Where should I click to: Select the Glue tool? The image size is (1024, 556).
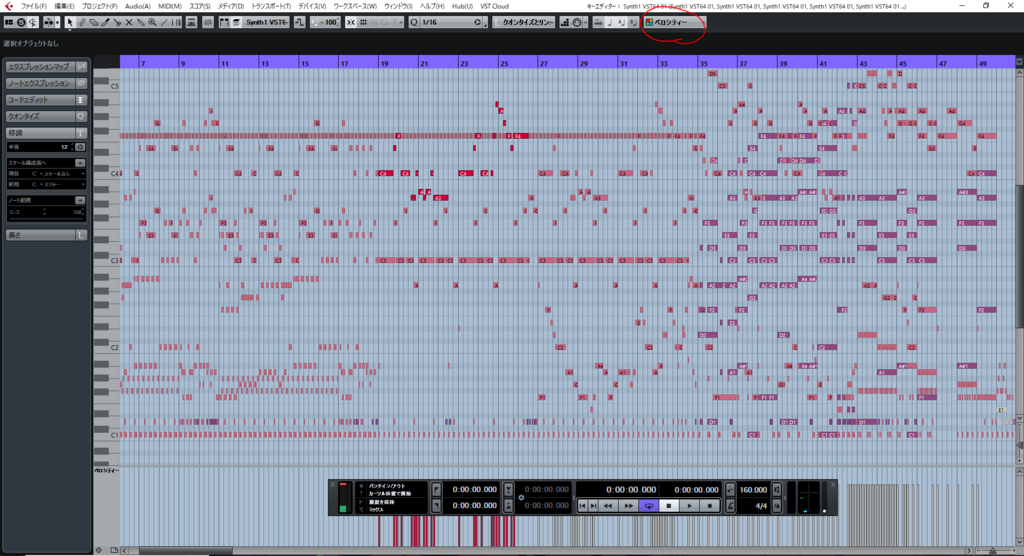(140, 22)
